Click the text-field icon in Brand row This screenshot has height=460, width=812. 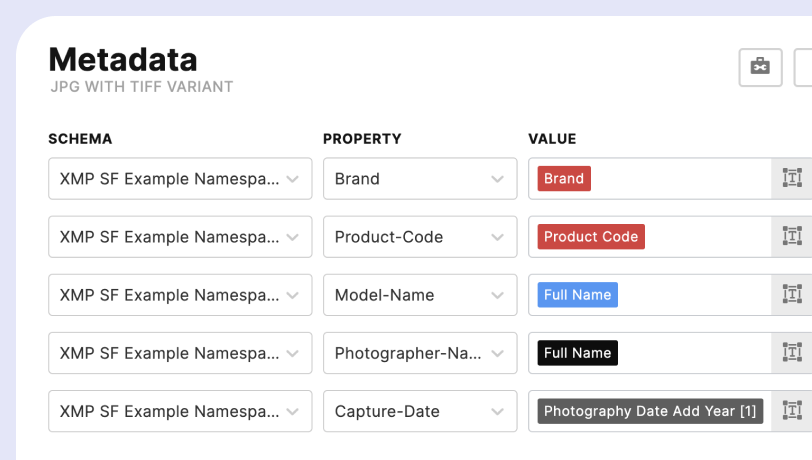click(792, 179)
